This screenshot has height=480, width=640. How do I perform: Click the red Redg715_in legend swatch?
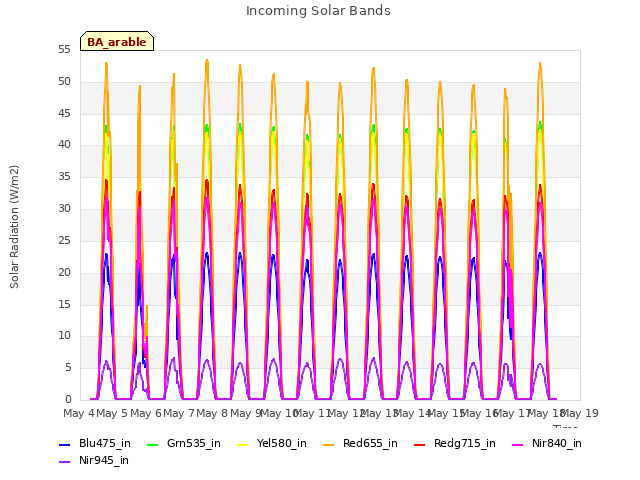pyautogui.click(x=419, y=444)
